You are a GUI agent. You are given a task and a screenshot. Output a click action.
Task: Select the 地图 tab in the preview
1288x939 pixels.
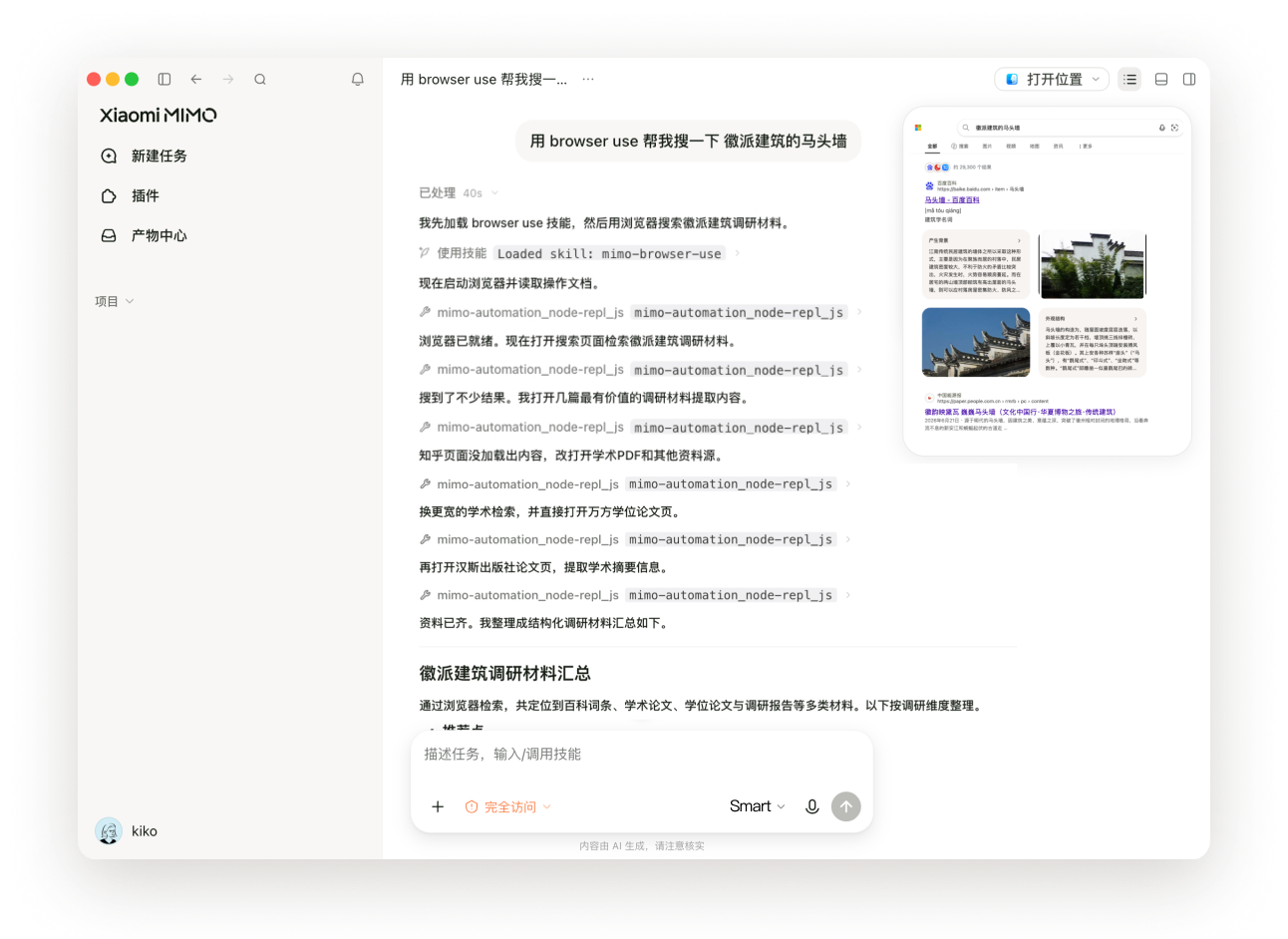pos(1034,147)
